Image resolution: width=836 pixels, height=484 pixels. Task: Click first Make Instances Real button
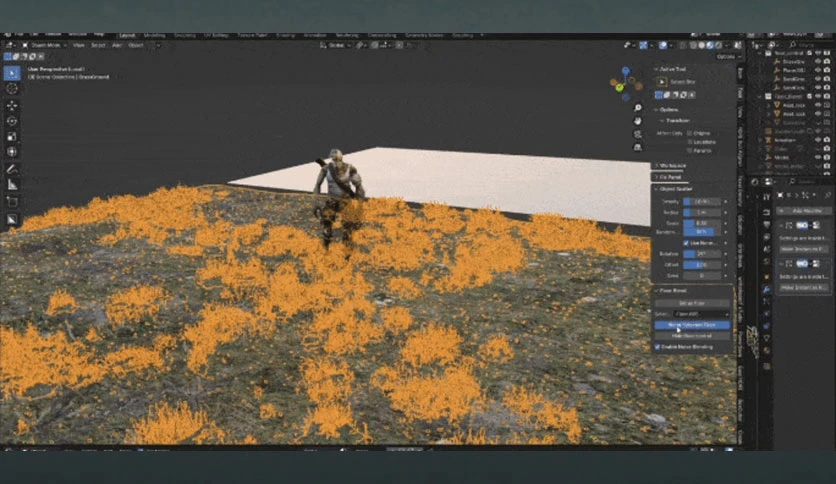805,249
